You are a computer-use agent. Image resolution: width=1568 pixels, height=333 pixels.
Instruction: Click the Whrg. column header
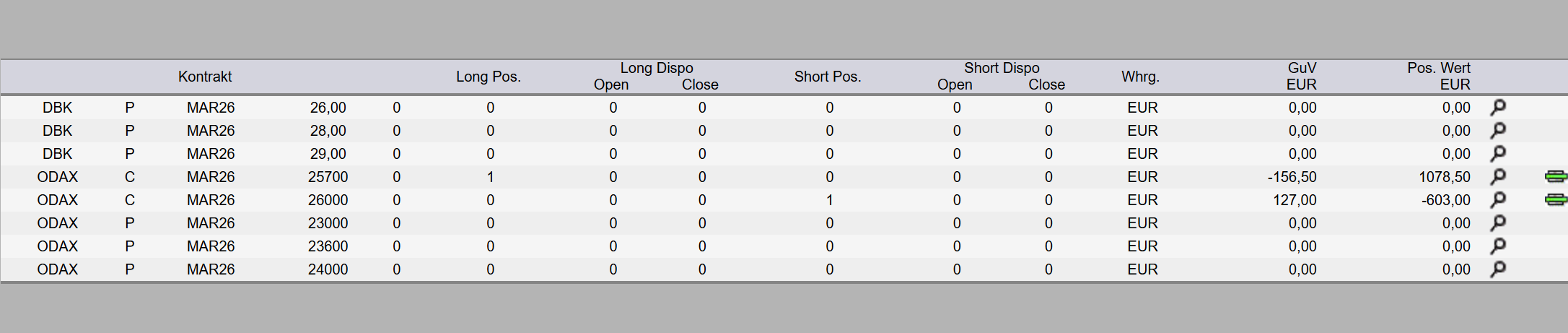1140,77
